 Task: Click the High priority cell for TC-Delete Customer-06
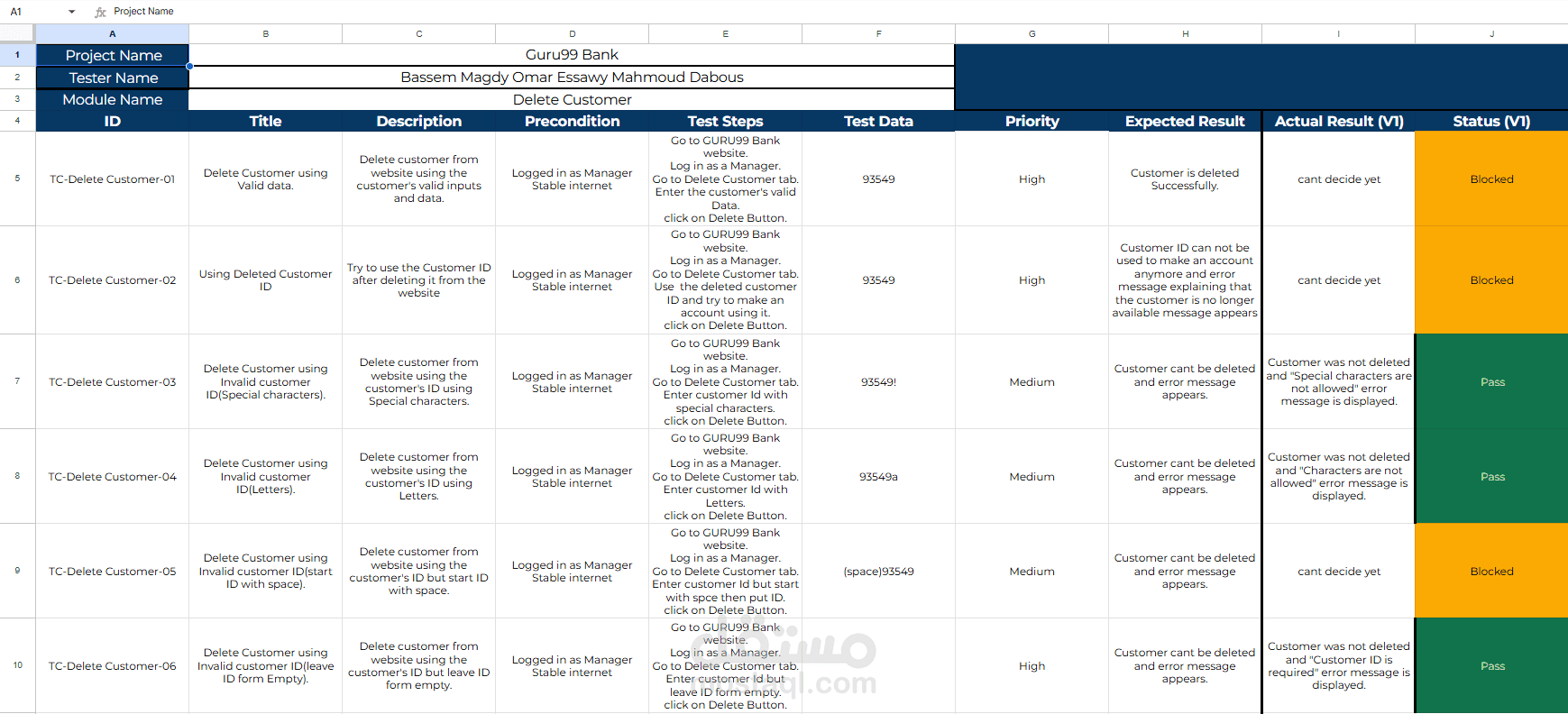click(x=1032, y=665)
